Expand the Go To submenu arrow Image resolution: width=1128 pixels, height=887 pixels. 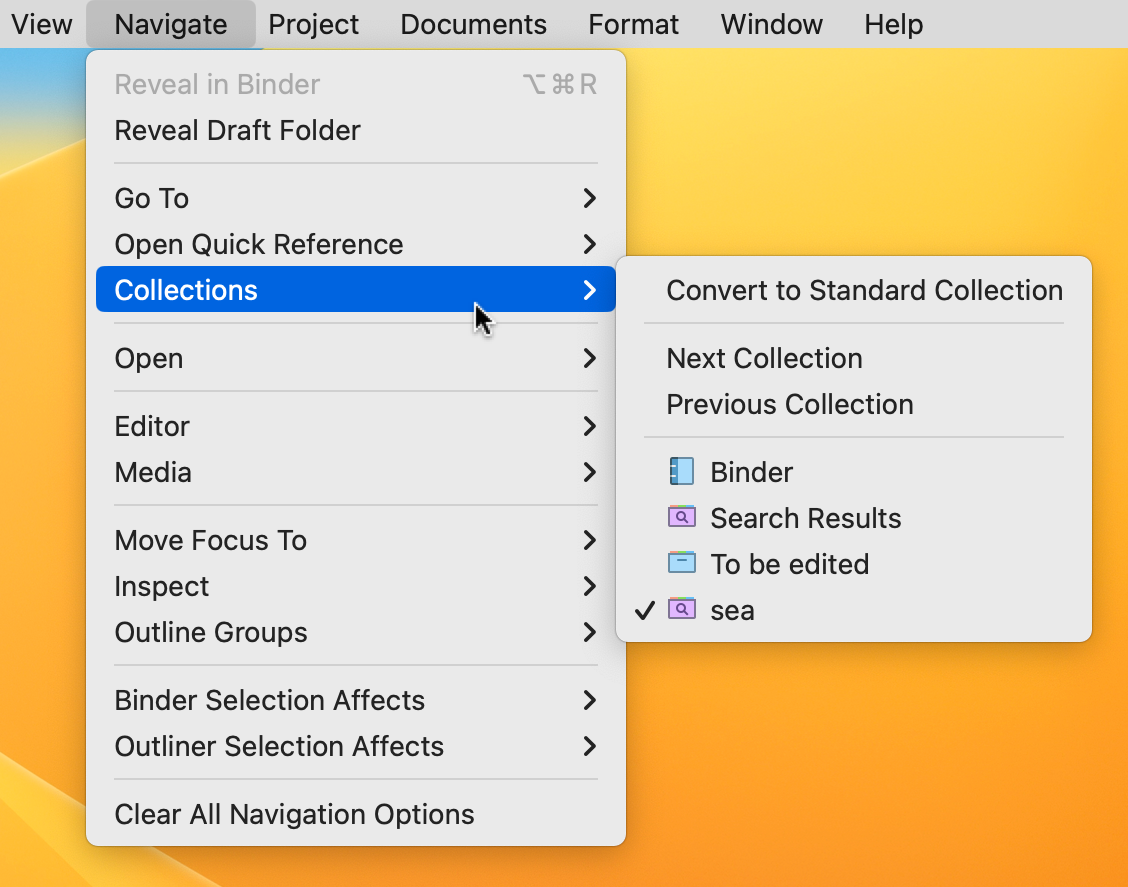click(589, 198)
